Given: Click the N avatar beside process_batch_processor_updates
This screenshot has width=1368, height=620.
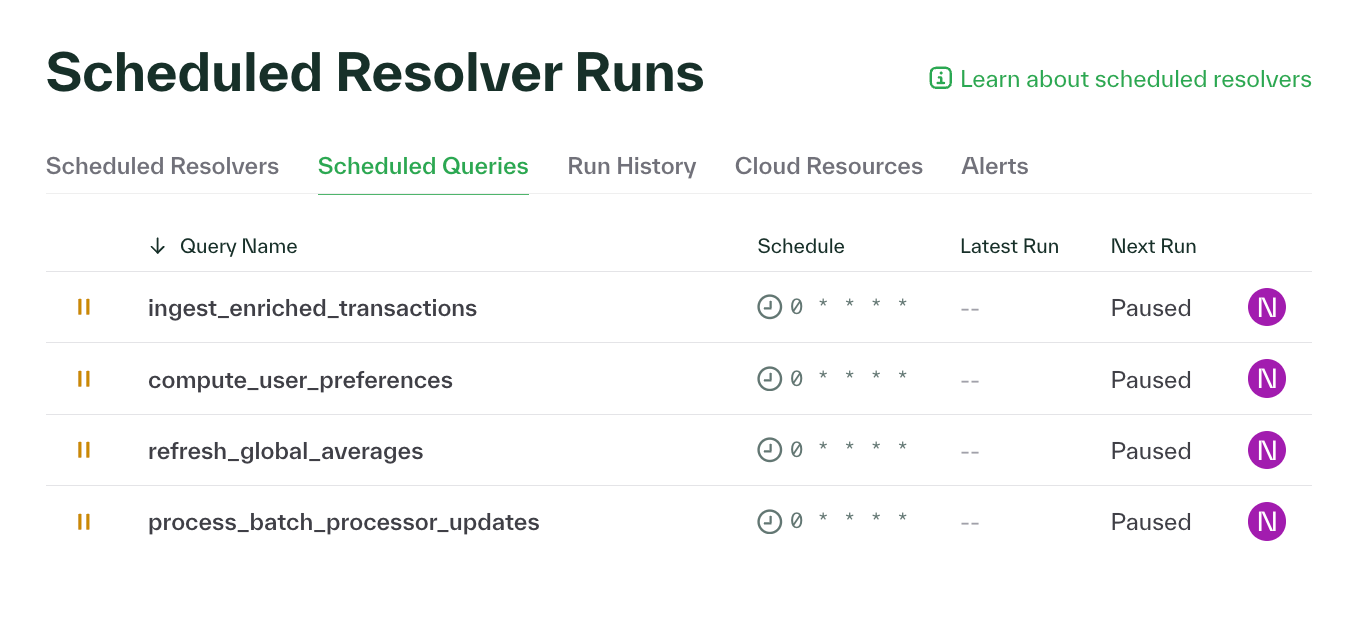Looking at the screenshot, I should point(1266,521).
